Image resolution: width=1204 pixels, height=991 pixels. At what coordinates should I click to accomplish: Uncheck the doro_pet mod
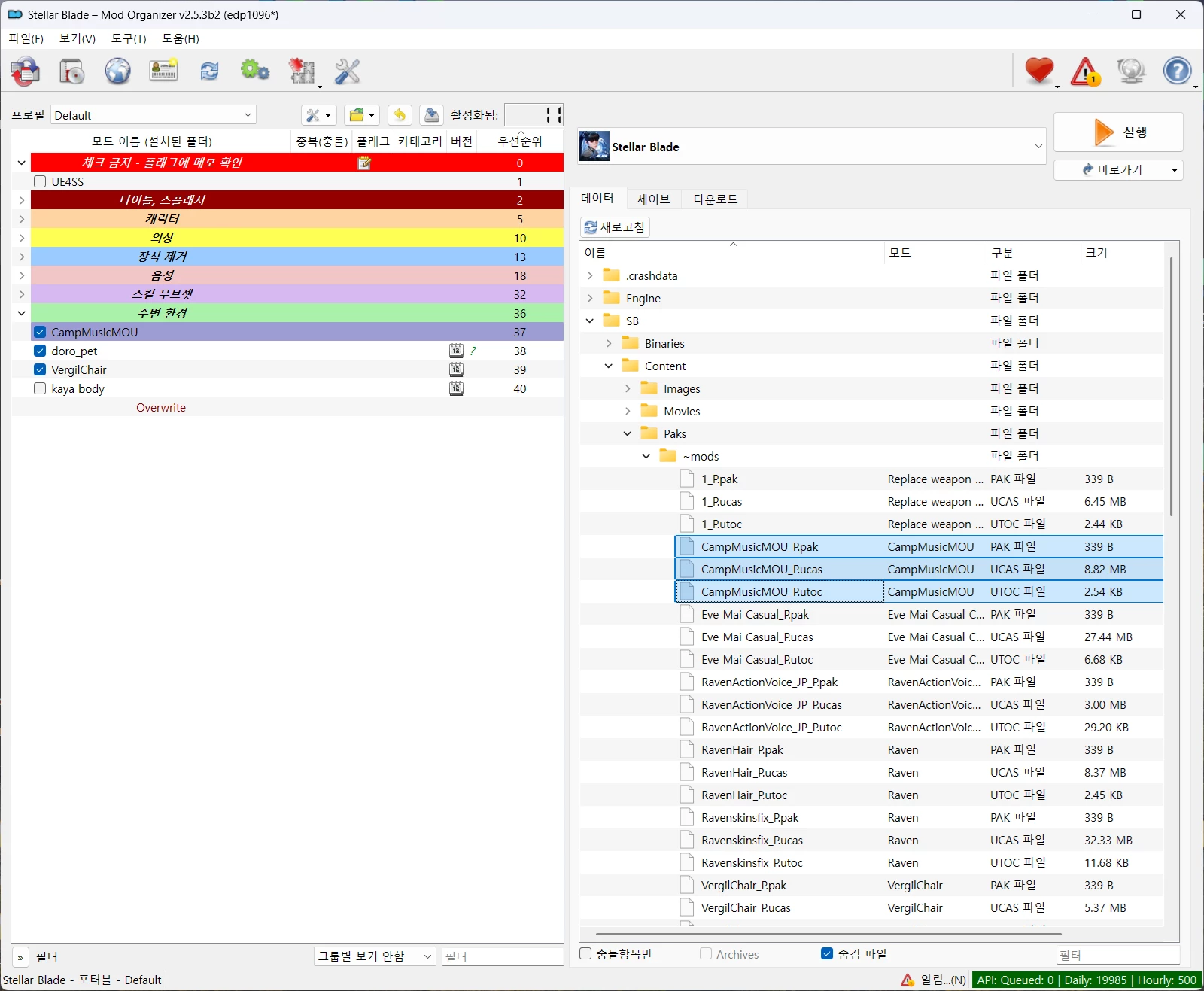tap(40, 351)
